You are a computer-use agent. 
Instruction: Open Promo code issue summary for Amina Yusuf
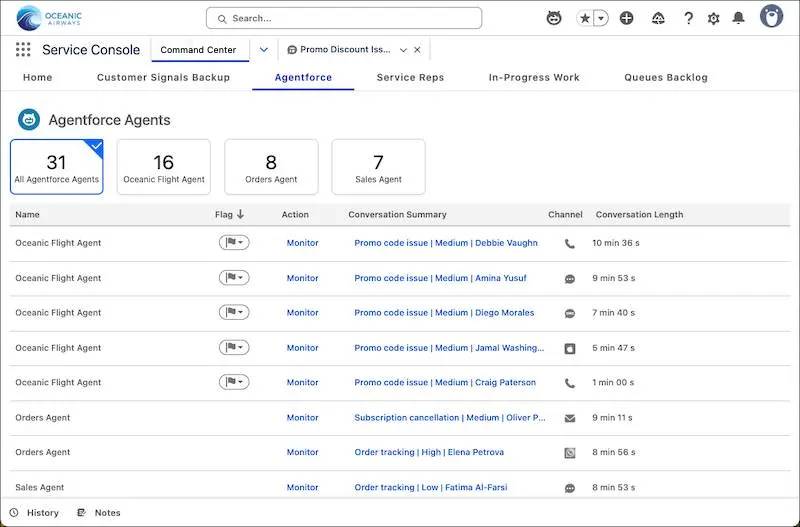click(x=440, y=278)
